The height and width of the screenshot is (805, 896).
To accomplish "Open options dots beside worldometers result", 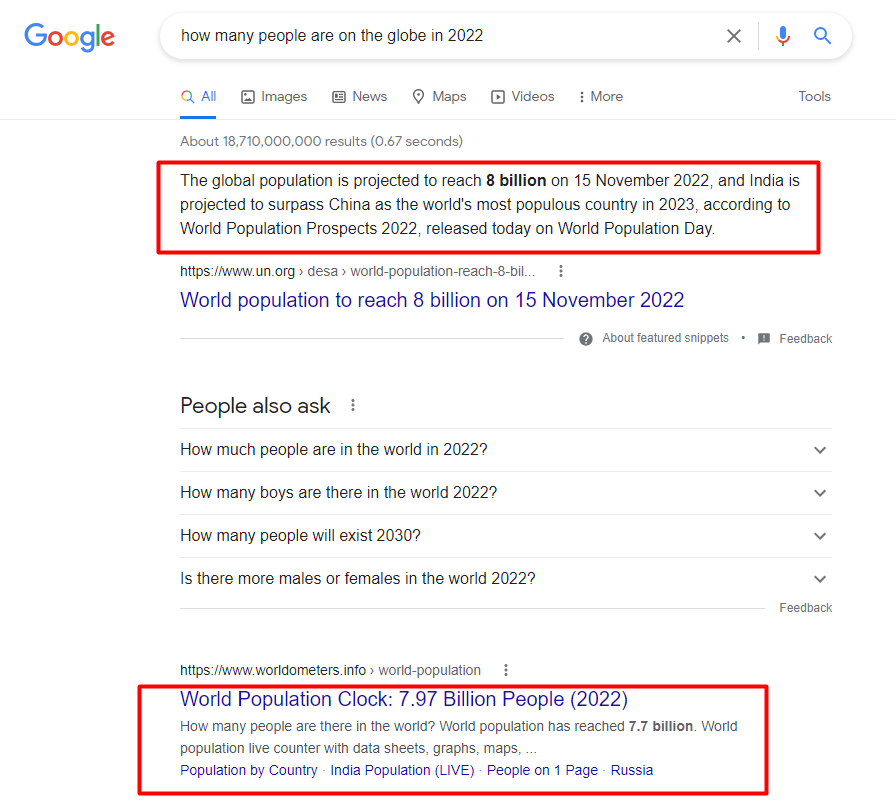I will tap(506, 670).
